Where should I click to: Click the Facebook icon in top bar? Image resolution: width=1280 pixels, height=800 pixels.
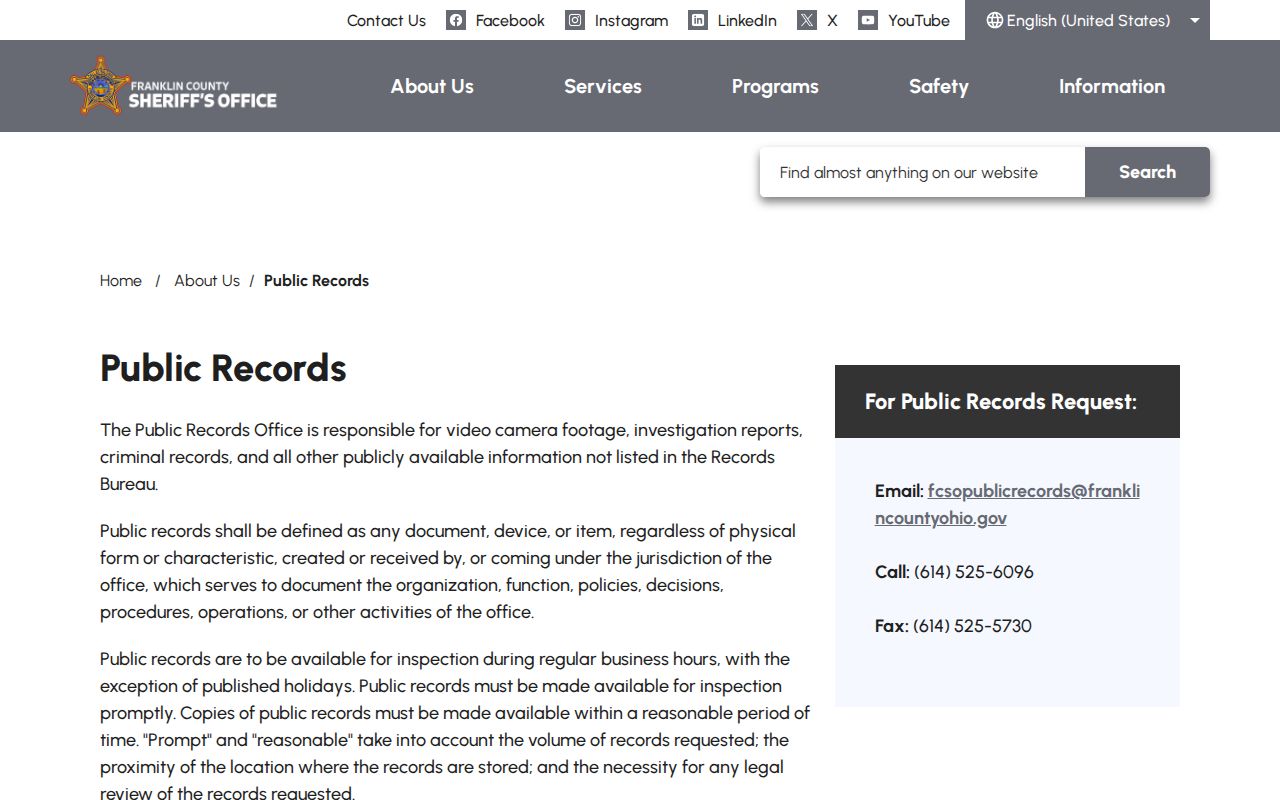point(456,20)
